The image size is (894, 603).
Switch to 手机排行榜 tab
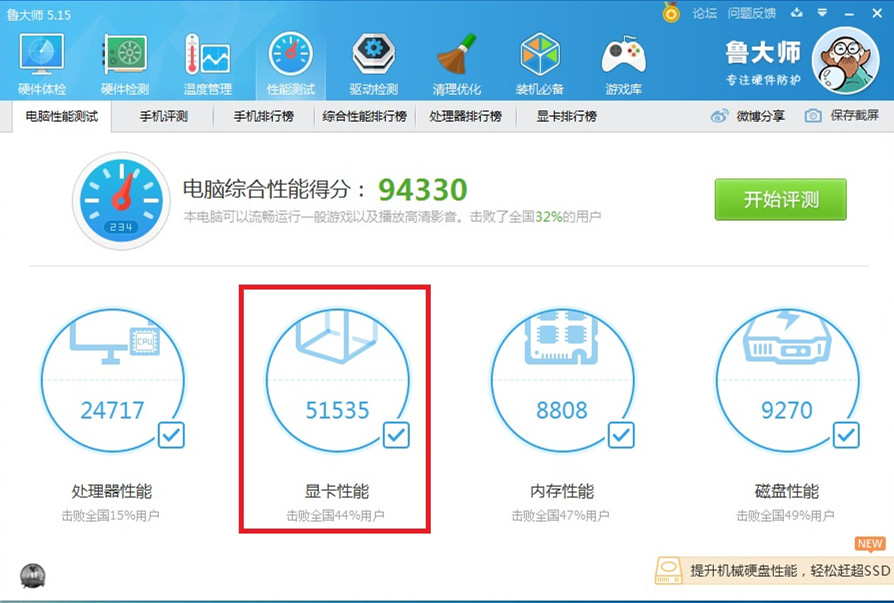point(263,116)
